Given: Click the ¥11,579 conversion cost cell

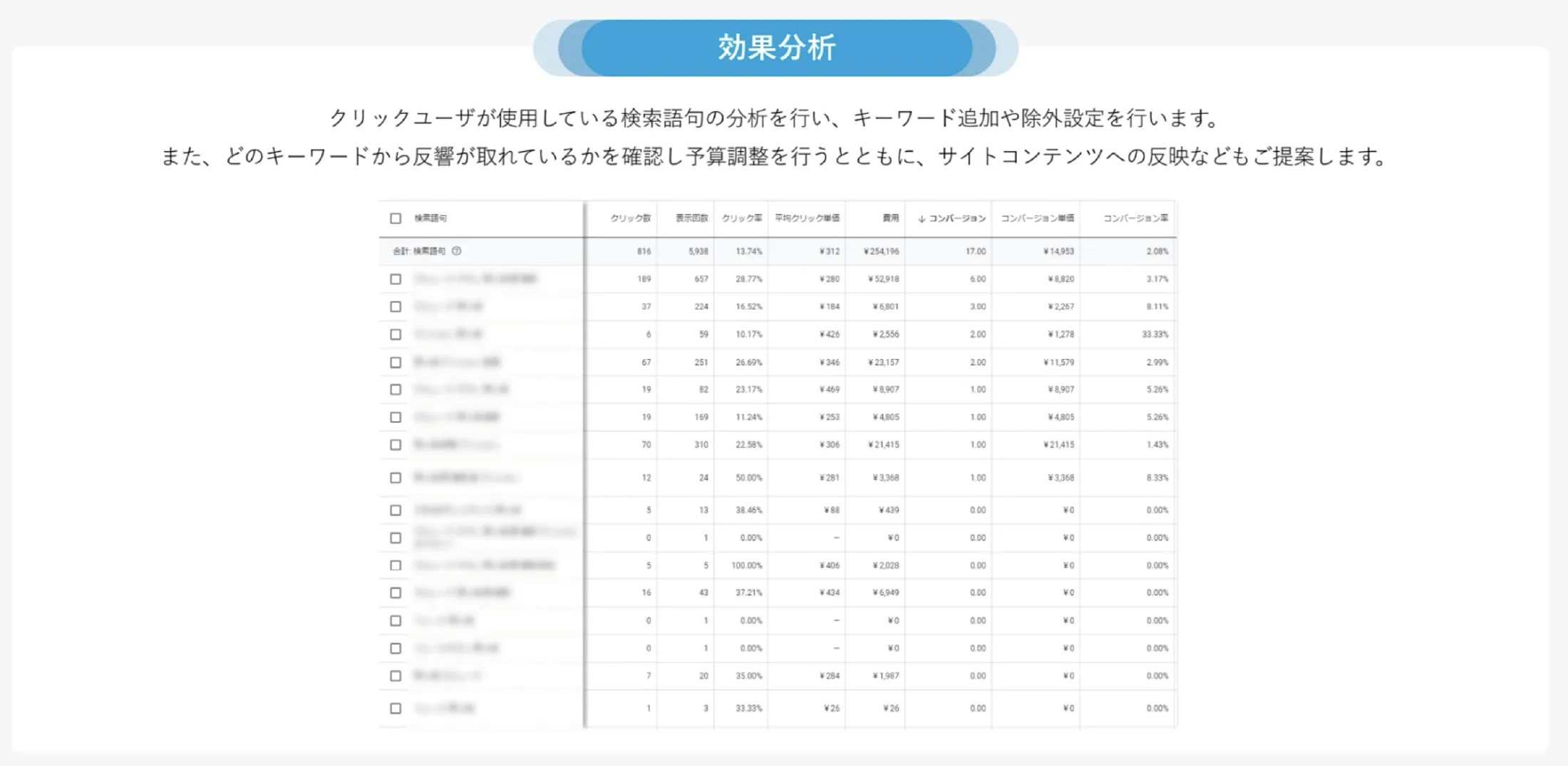Looking at the screenshot, I should tap(1058, 363).
